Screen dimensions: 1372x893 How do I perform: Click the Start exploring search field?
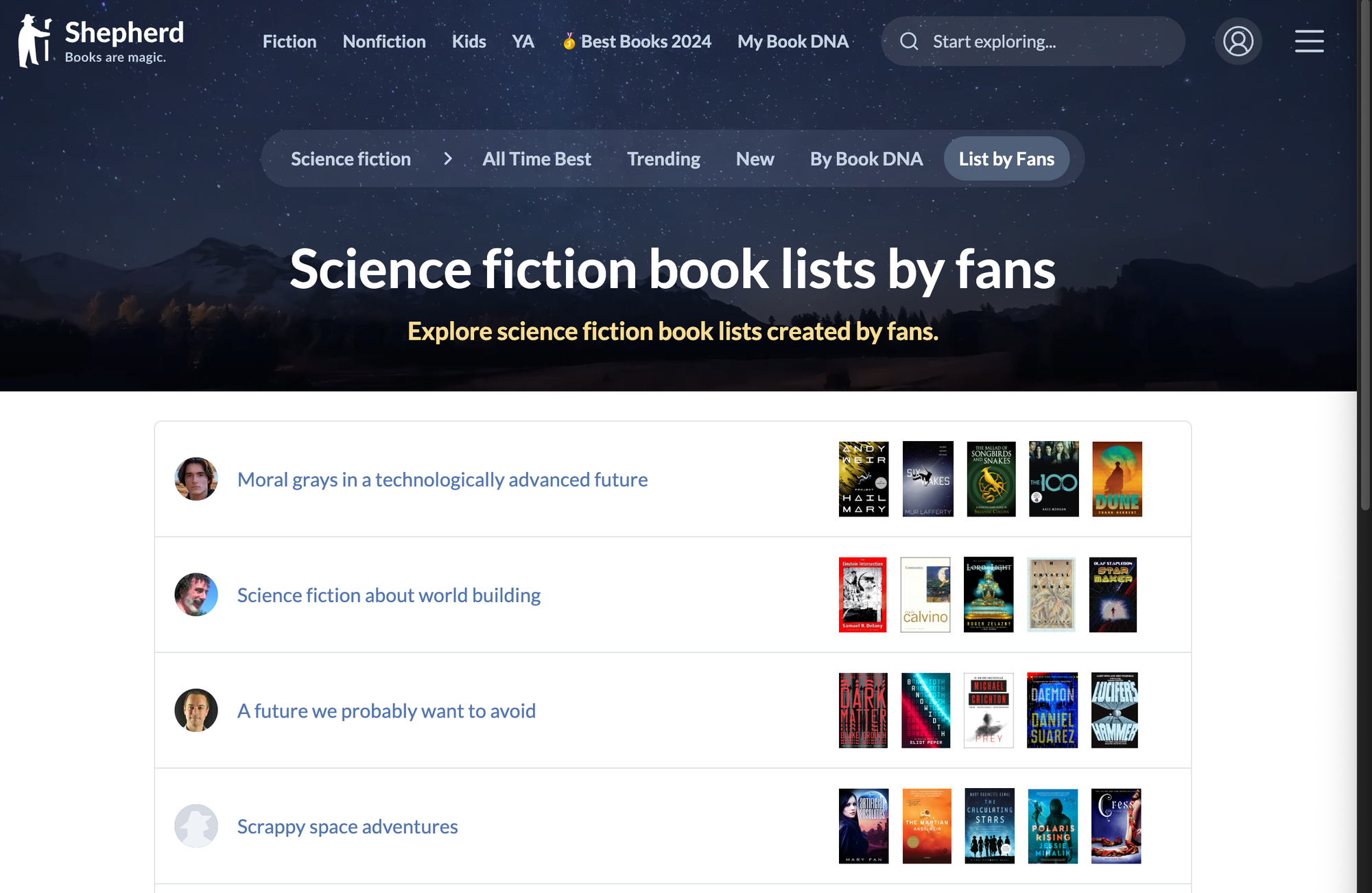click(1050, 42)
